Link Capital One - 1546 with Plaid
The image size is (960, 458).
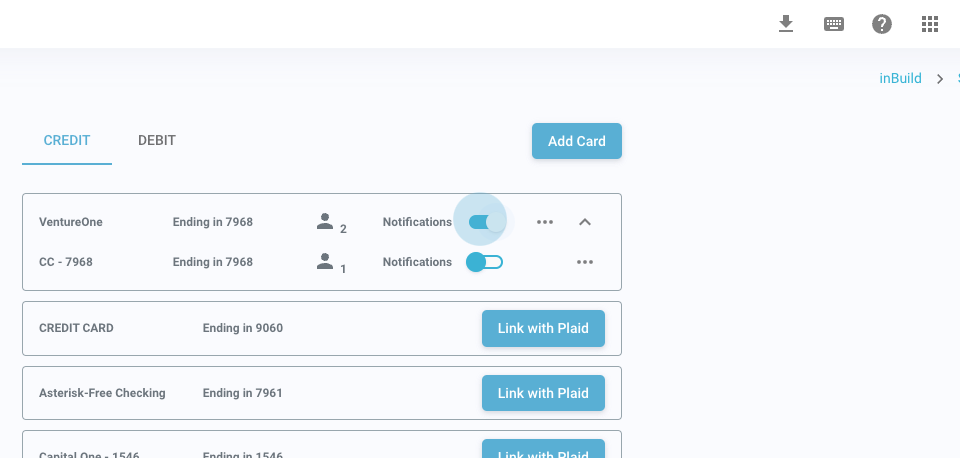[x=543, y=449]
